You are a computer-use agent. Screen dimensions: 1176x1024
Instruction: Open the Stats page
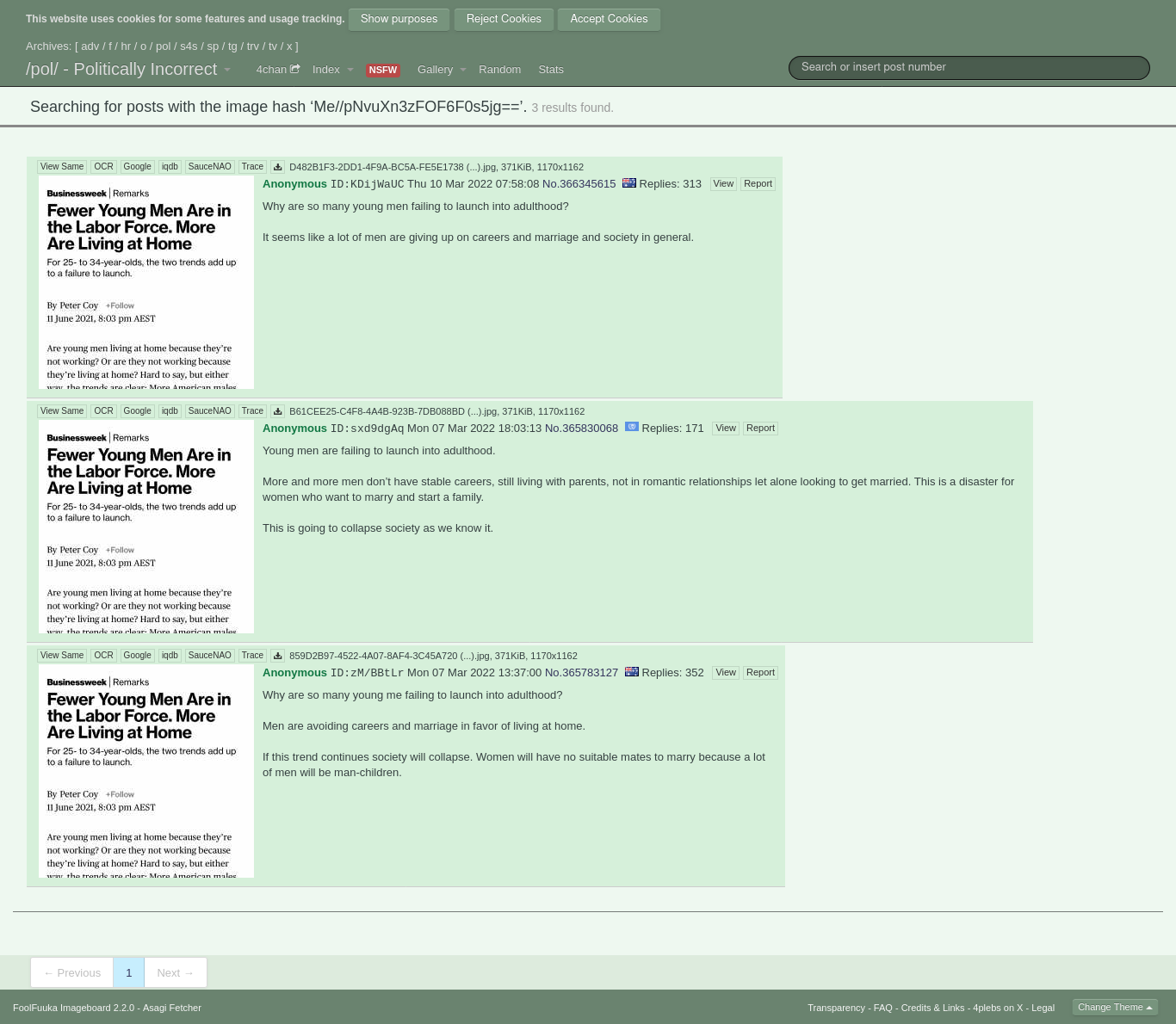coord(551,70)
